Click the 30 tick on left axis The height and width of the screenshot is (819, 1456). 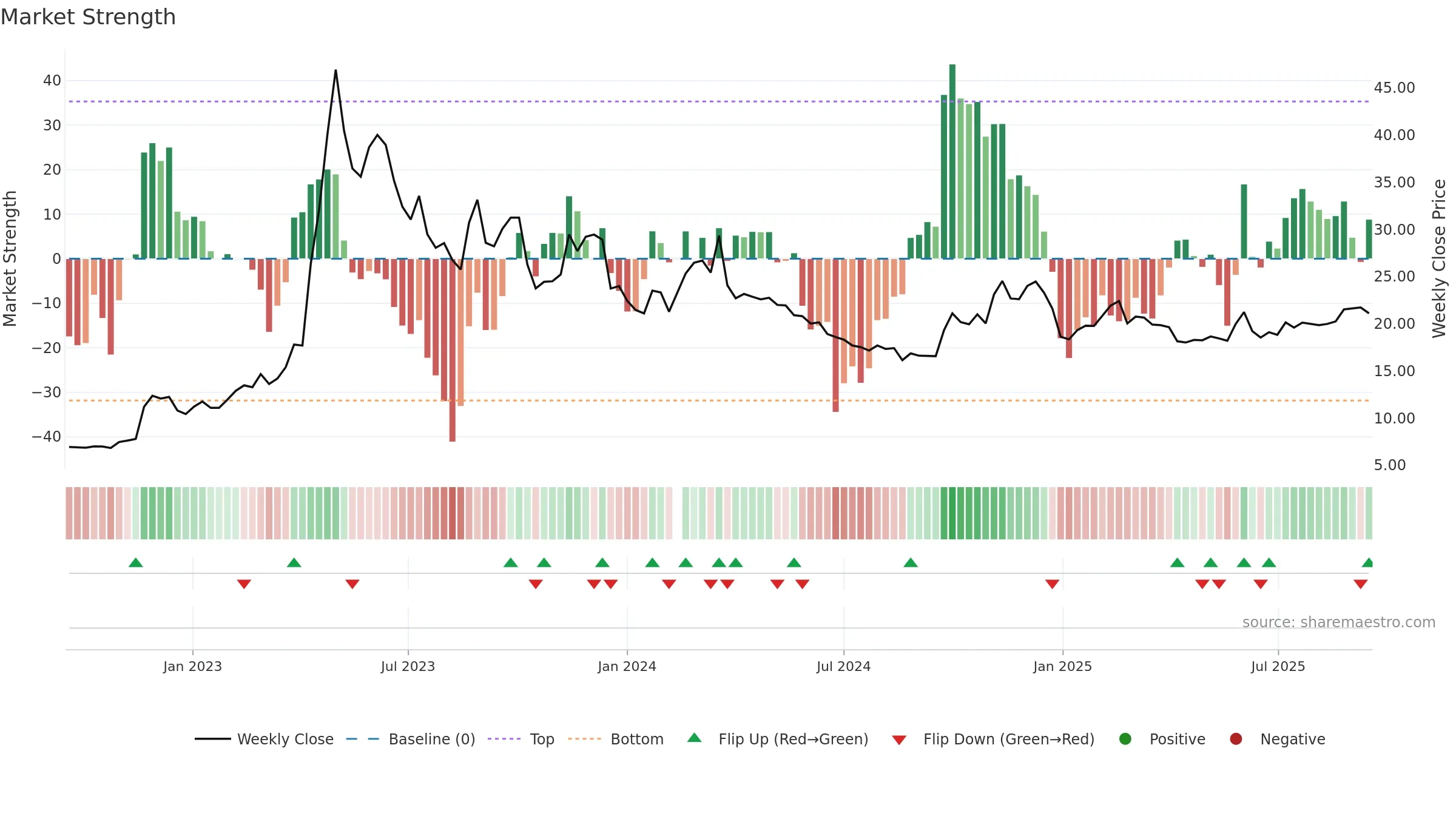pyautogui.click(x=52, y=125)
